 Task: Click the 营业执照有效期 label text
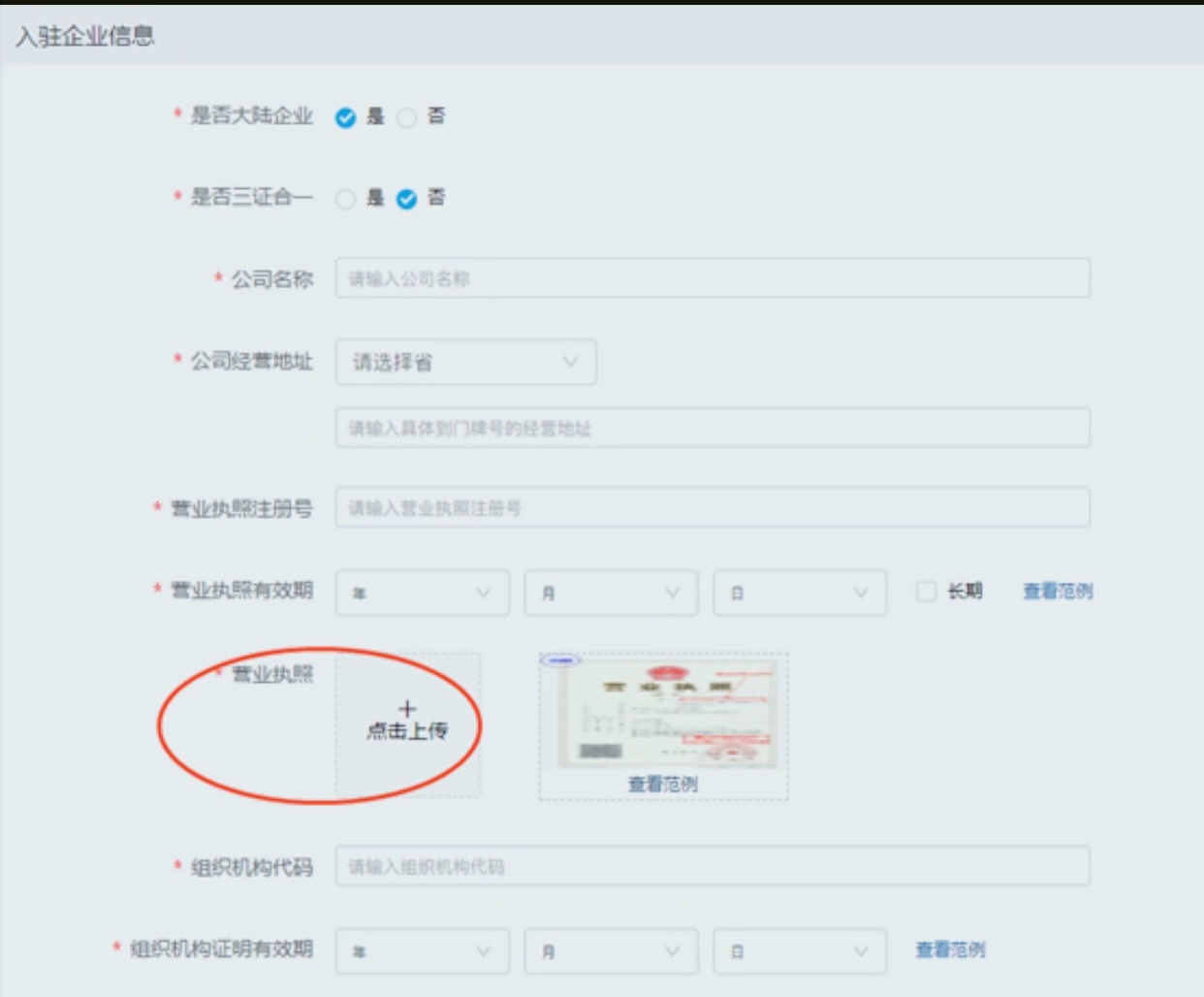[242, 590]
